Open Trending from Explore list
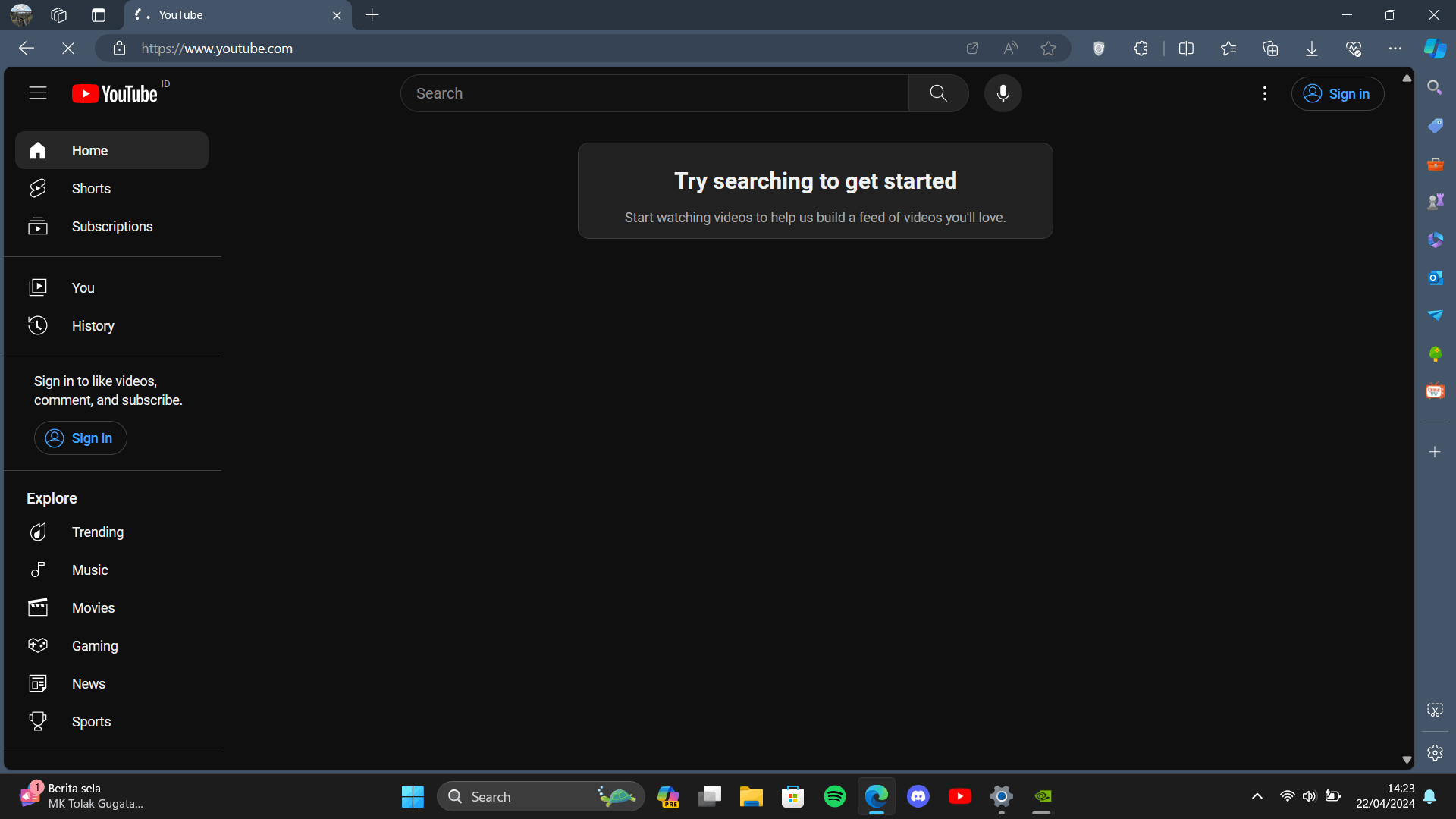 pyautogui.click(x=97, y=532)
